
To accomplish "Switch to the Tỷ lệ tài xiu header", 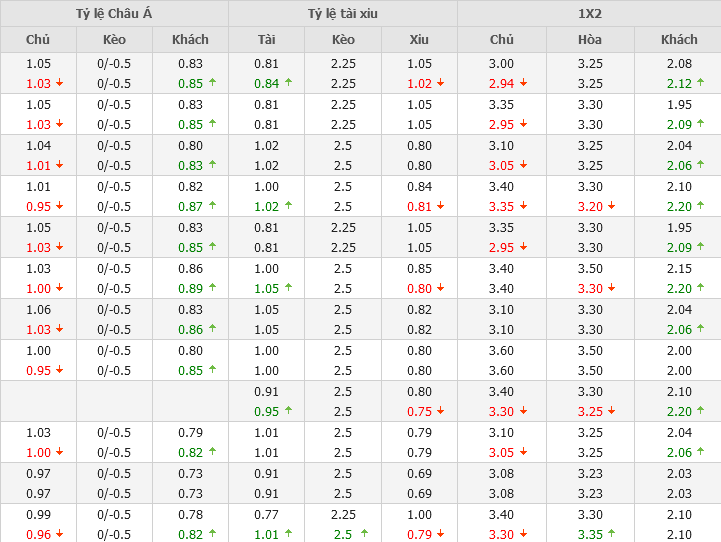I will [343, 13].
